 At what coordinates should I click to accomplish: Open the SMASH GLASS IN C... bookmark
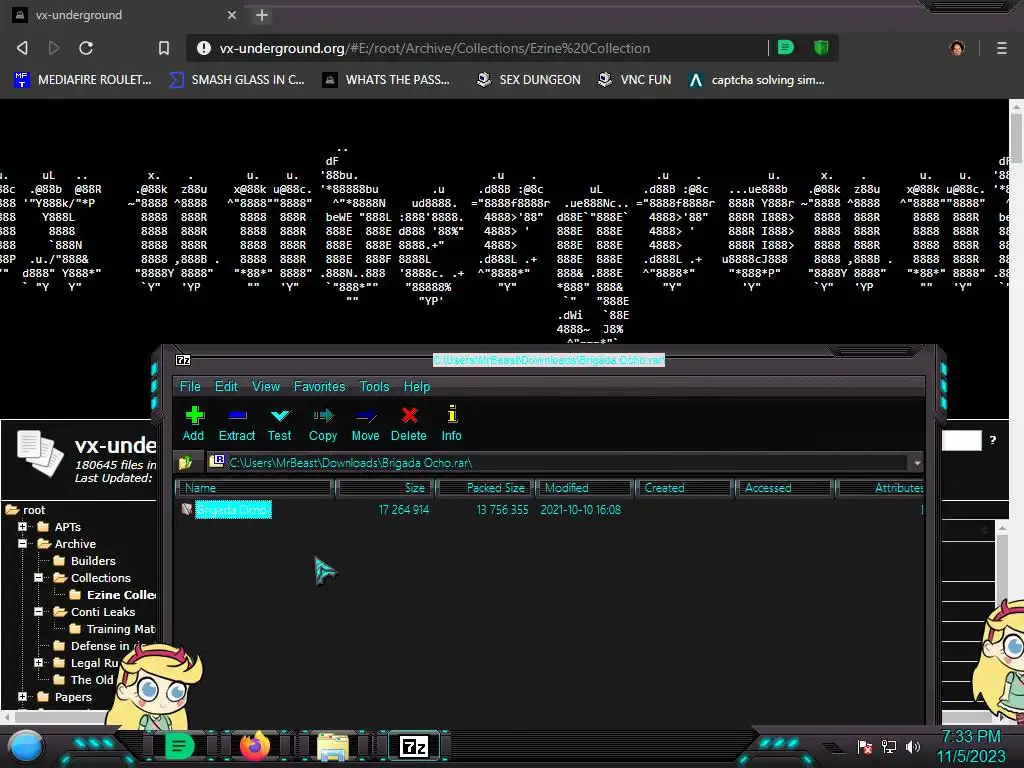click(237, 80)
